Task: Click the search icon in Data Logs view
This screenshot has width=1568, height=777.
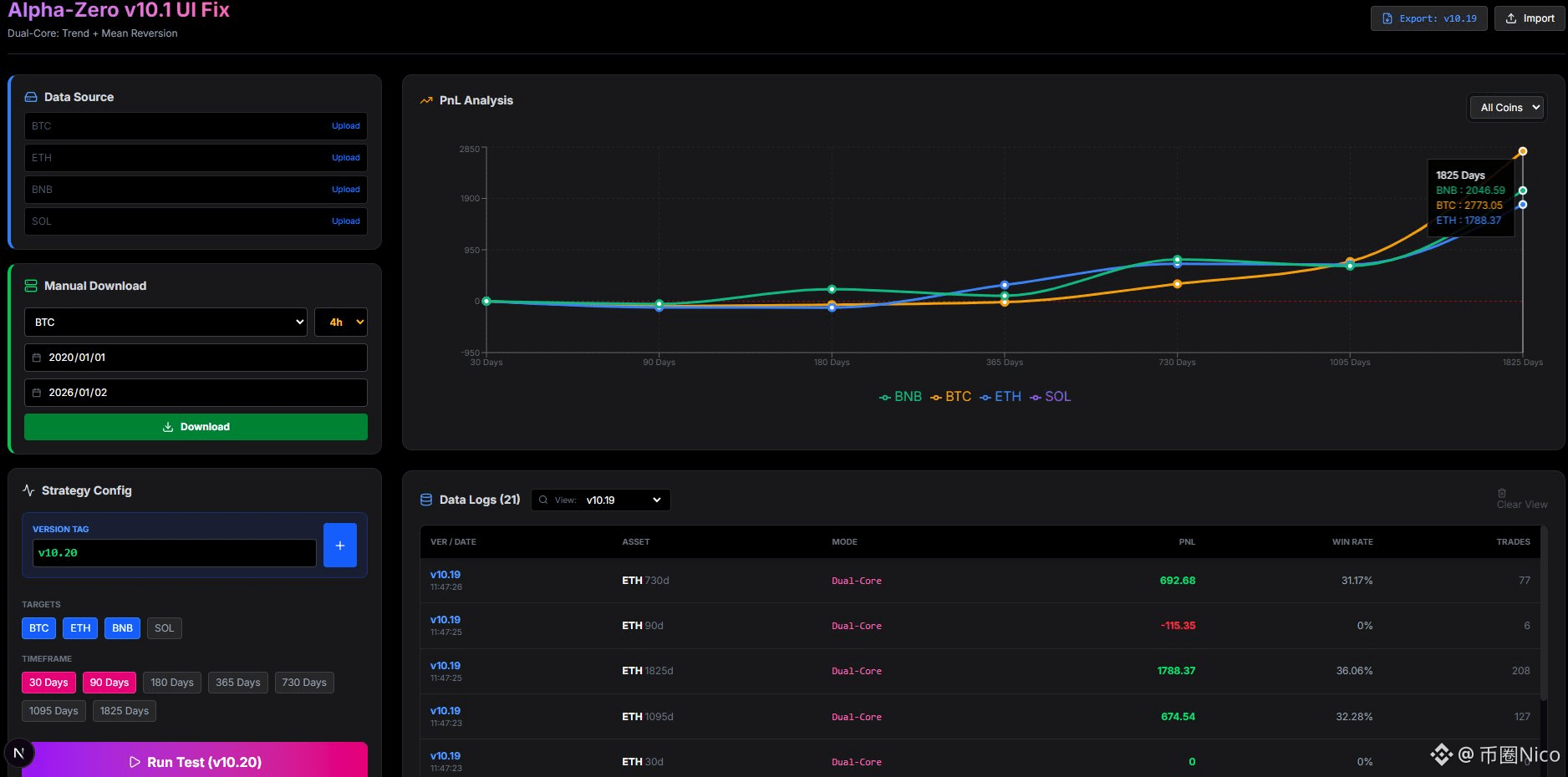Action: point(543,500)
